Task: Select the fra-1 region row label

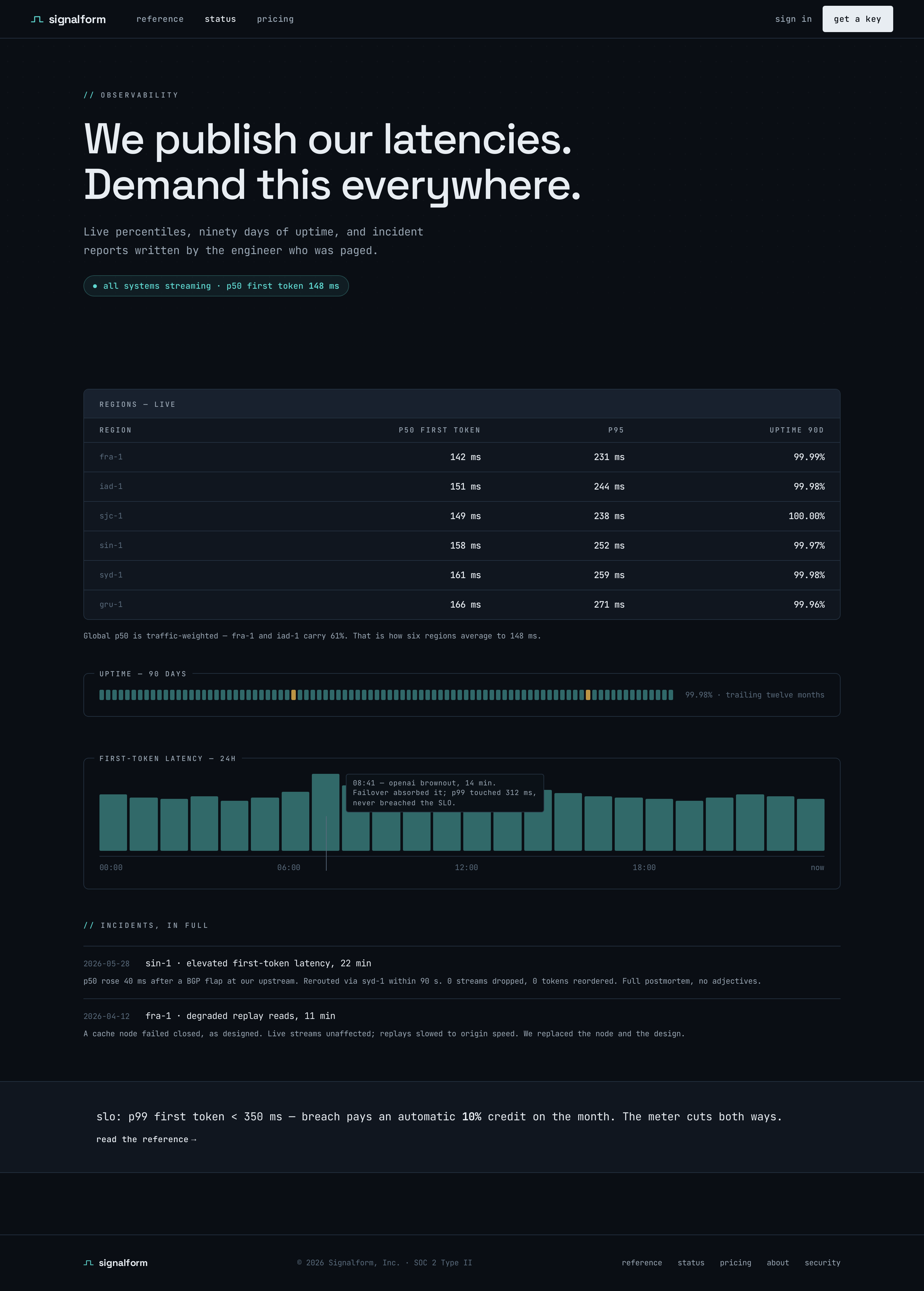Action: (111, 457)
